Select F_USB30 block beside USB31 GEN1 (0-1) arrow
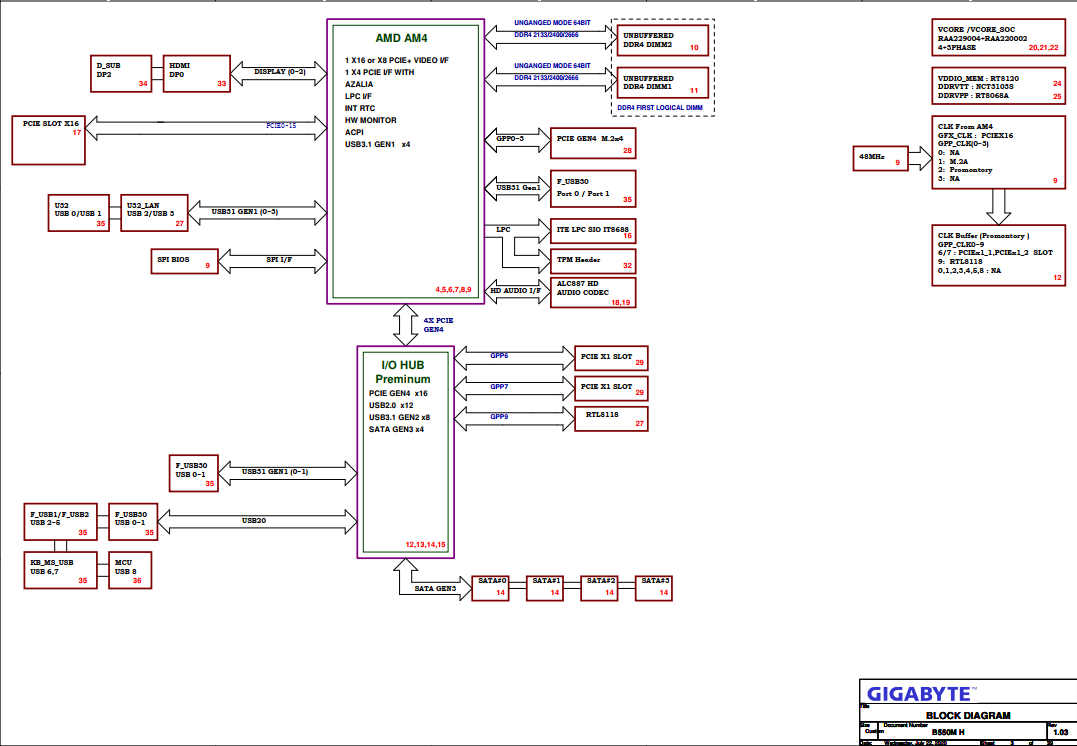 [194, 473]
